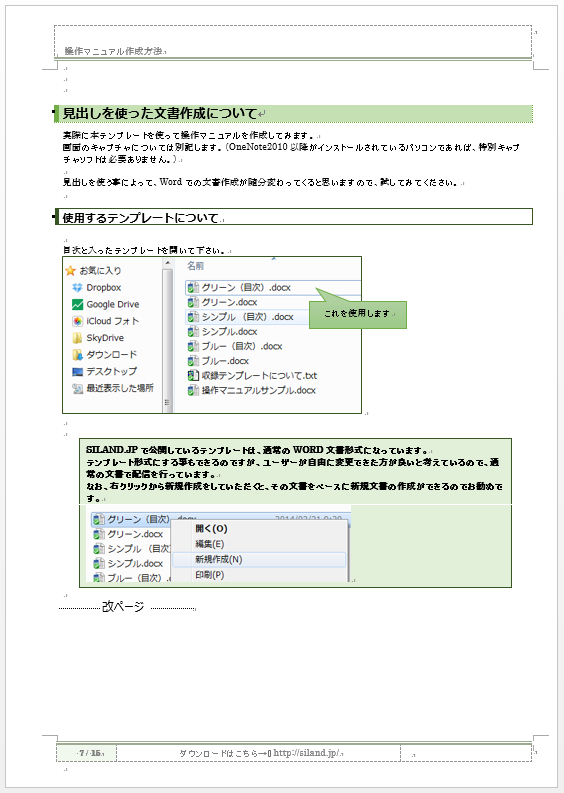
Task: Select the Dropbox icon in the sidebar
Action: [x=77, y=287]
